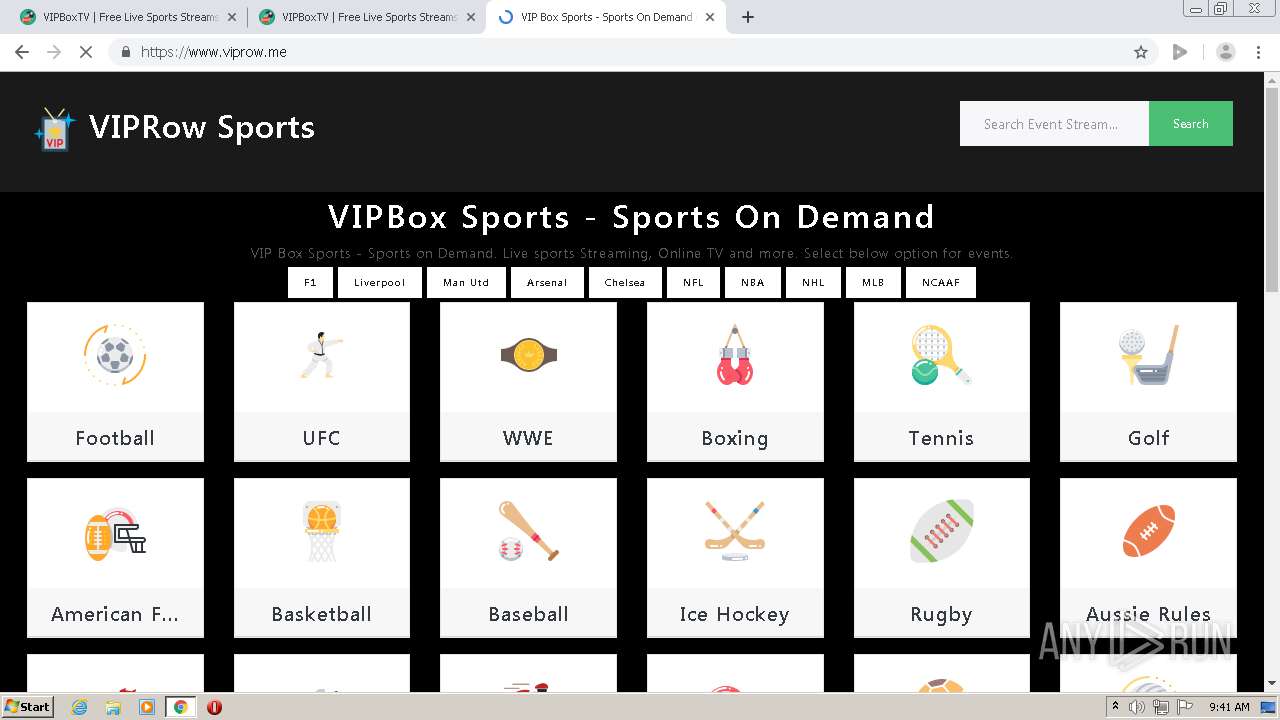Open media player from taskbar
Screen dimensions: 1280x720
[x=147, y=707]
